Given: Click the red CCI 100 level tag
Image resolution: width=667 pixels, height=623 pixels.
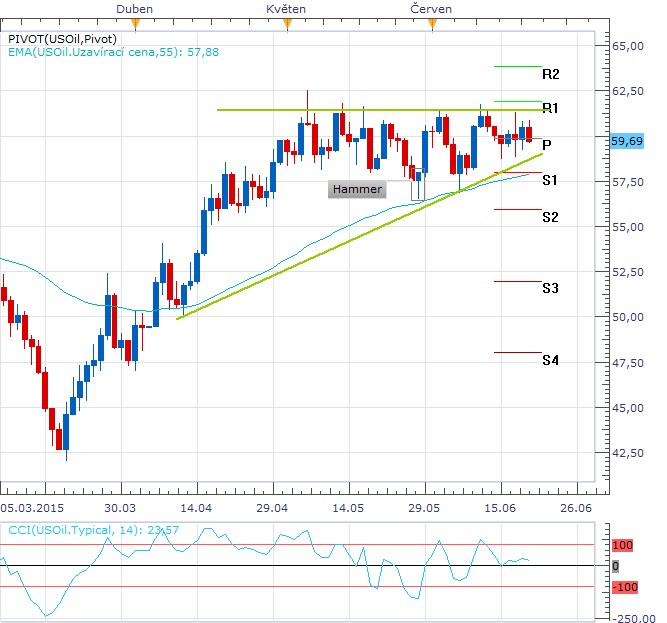Looking at the screenshot, I should point(622,545).
